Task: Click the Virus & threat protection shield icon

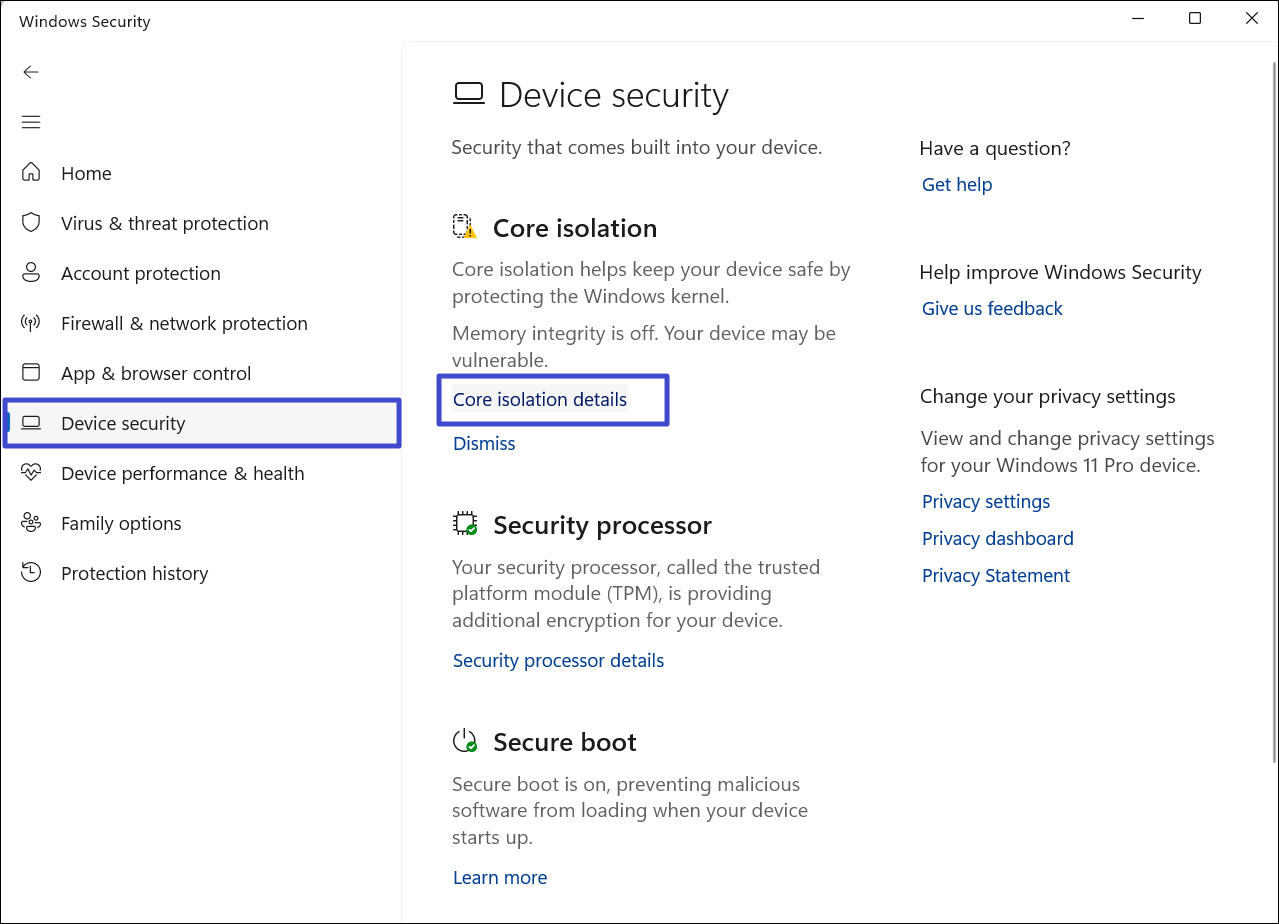Action: pos(31,223)
